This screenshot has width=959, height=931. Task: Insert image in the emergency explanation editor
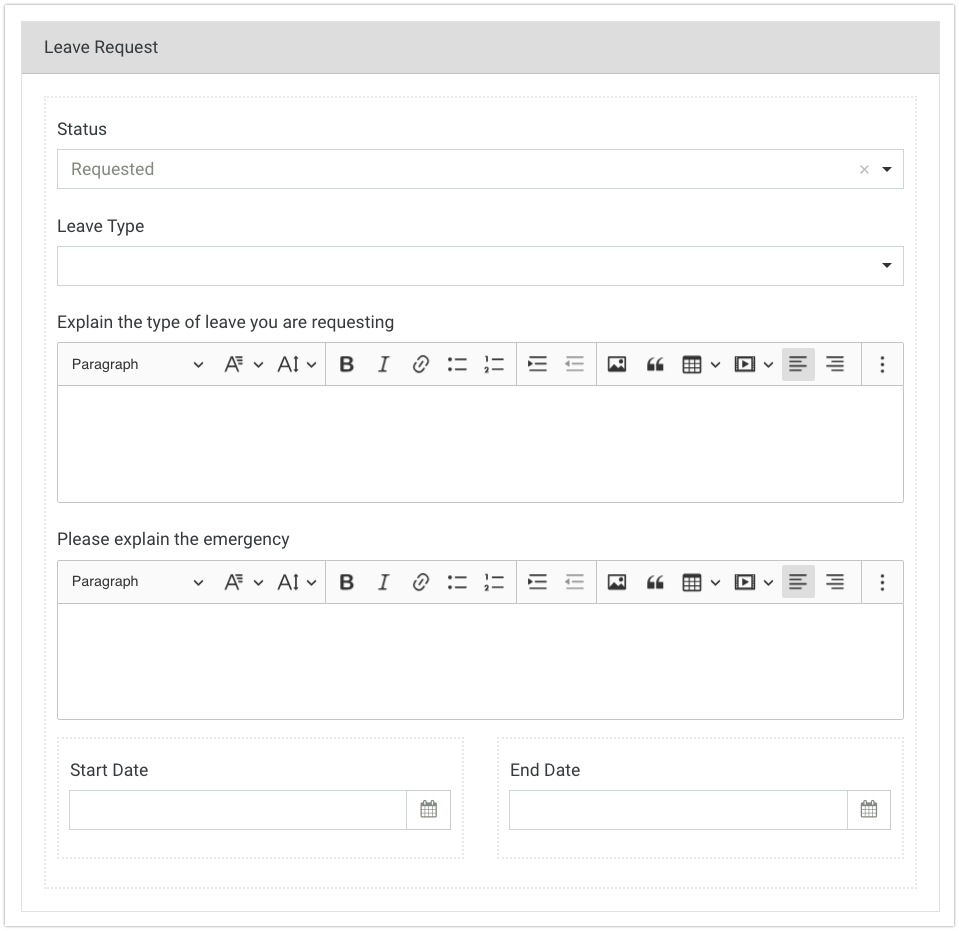pyautogui.click(x=617, y=582)
